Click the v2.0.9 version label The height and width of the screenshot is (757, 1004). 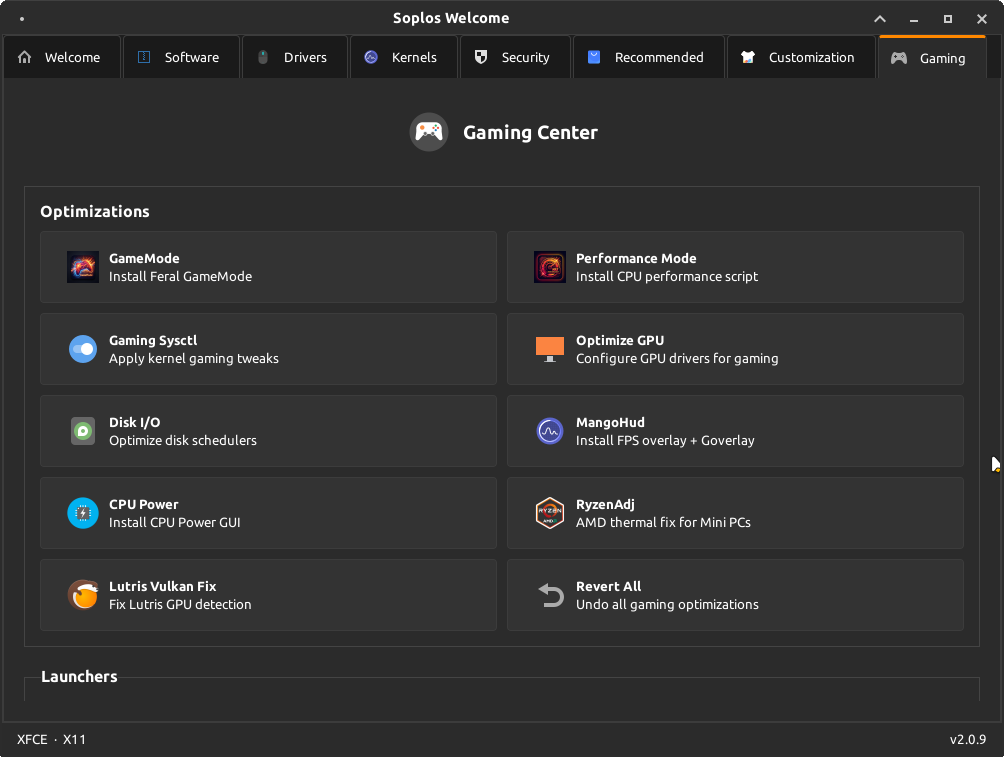(968, 739)
